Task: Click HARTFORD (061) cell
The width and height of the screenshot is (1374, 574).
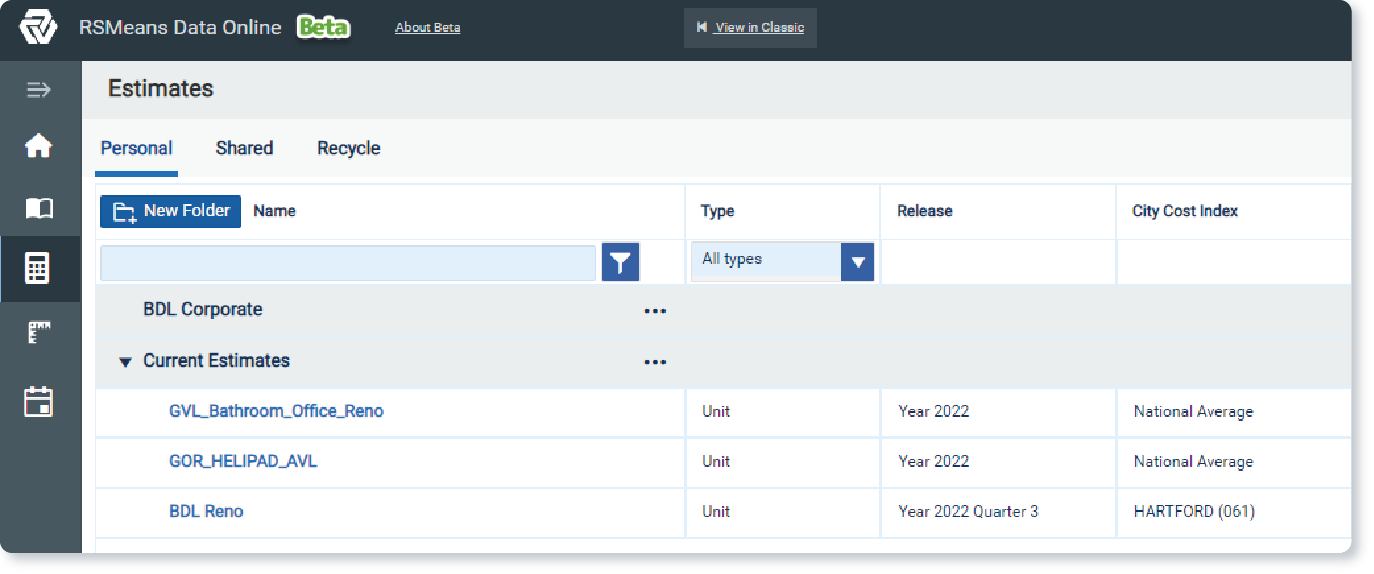Action: pos(1194,511)
